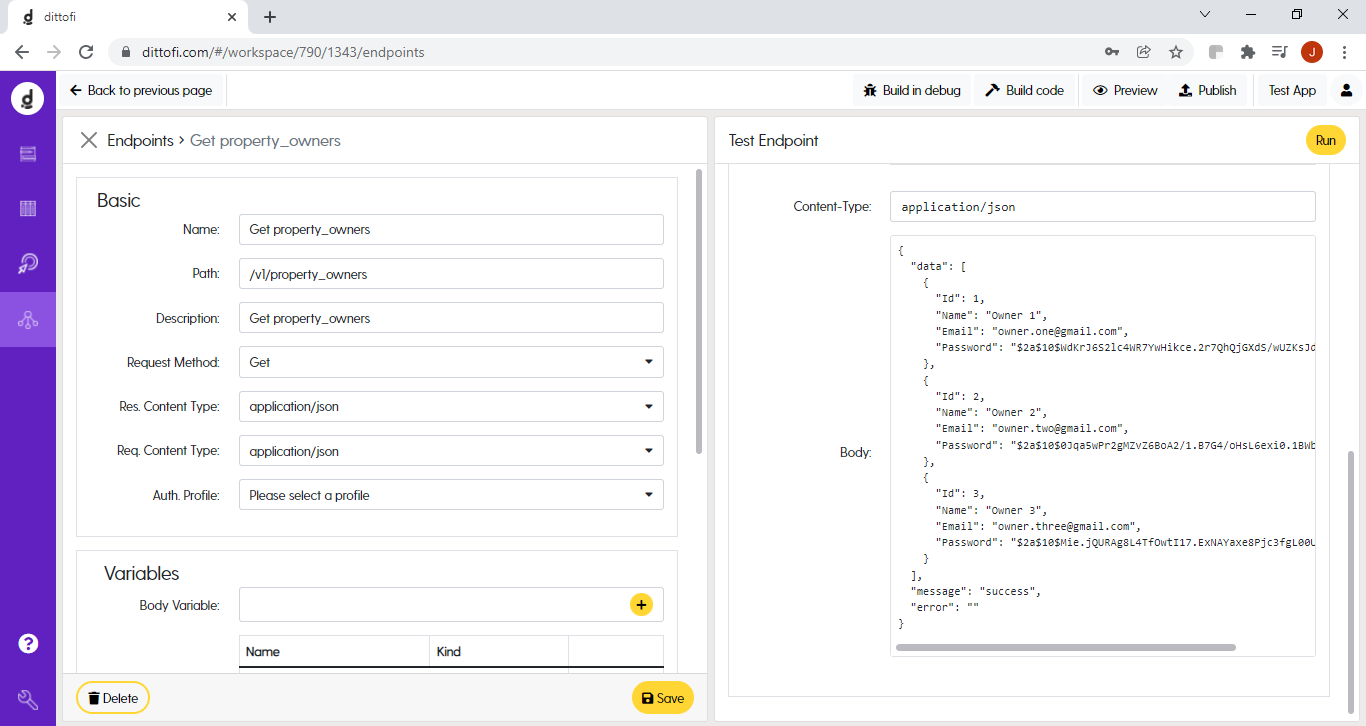Click the extension icon beside puzzle icon
This screenshot has width=1366, height=726.
coord(1216,52)
